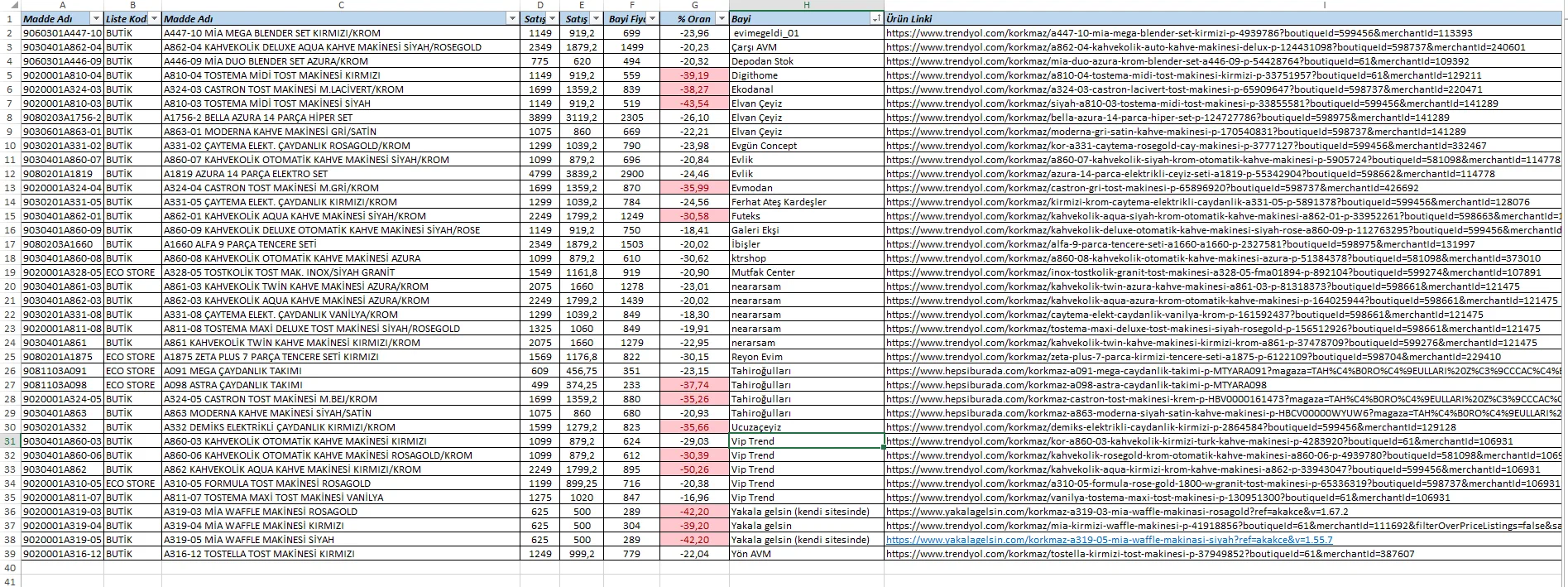Select the Yön AVM cell
The image size is (1568, 587).
pyautogui.click(x=807, y=554)
